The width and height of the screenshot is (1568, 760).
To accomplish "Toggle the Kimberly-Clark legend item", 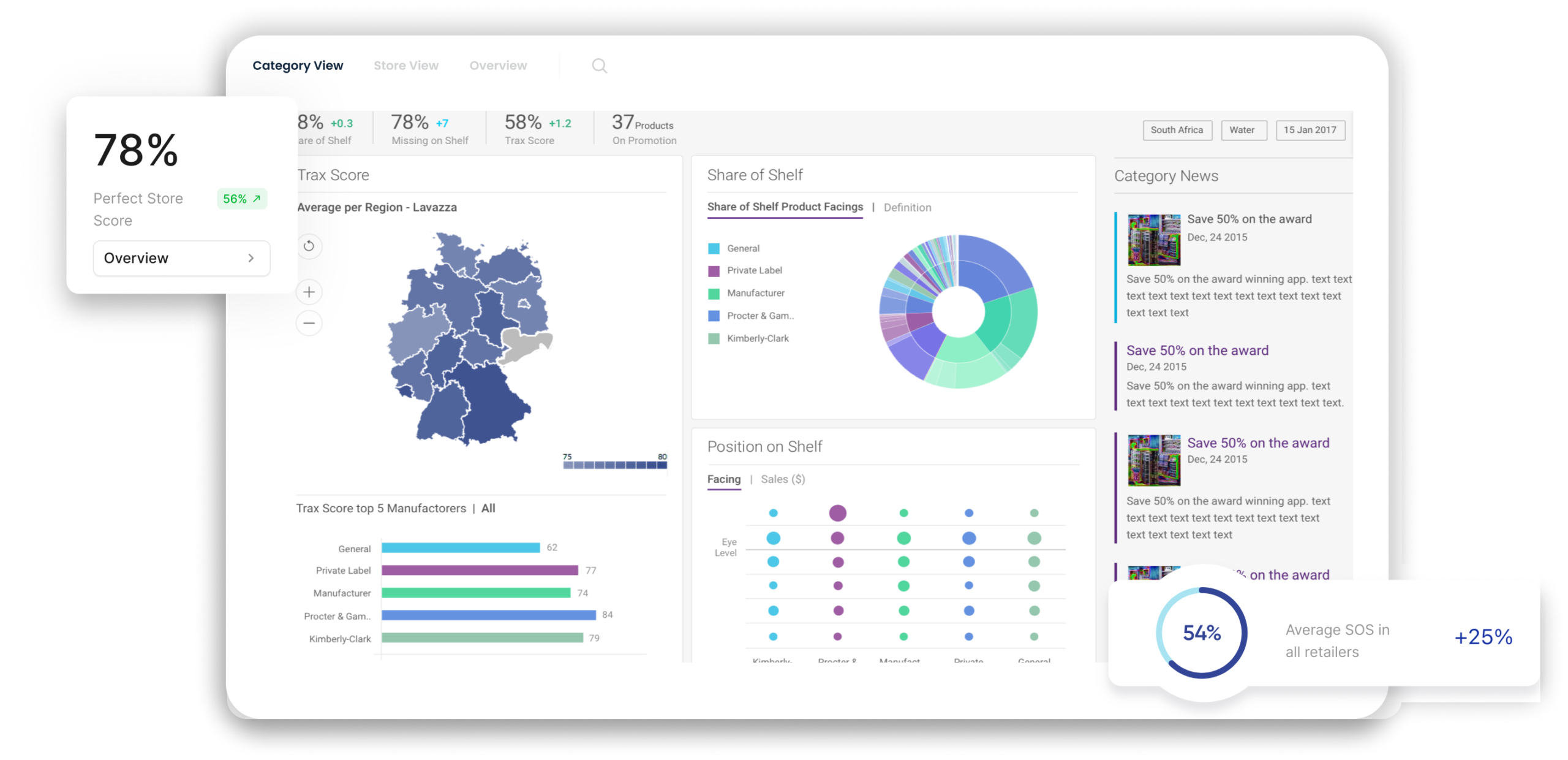I will pyautogui.click(x=757, y=338).
